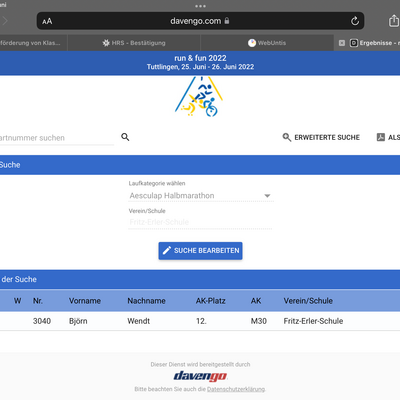400x400 pixels.
Task: Select the Aesculap Halbmarathon combo box
Action: (x=201, y=196)
